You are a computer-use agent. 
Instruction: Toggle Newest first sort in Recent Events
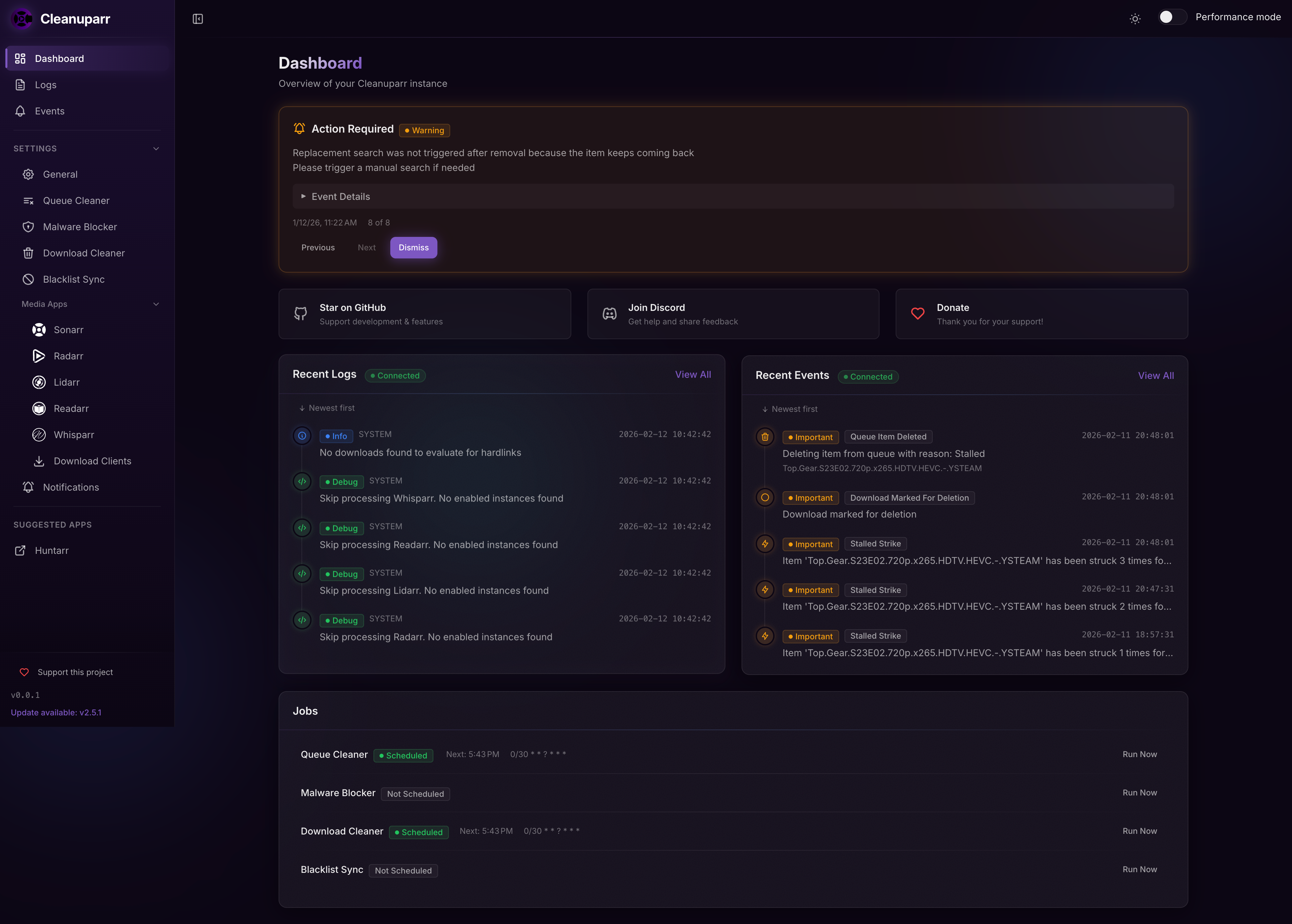(790, 409)
